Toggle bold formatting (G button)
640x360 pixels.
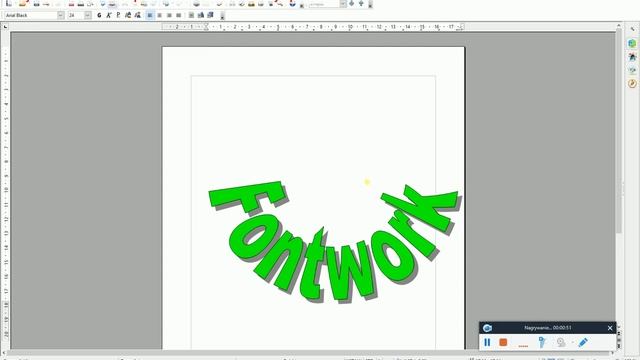(x=99, y=15)
